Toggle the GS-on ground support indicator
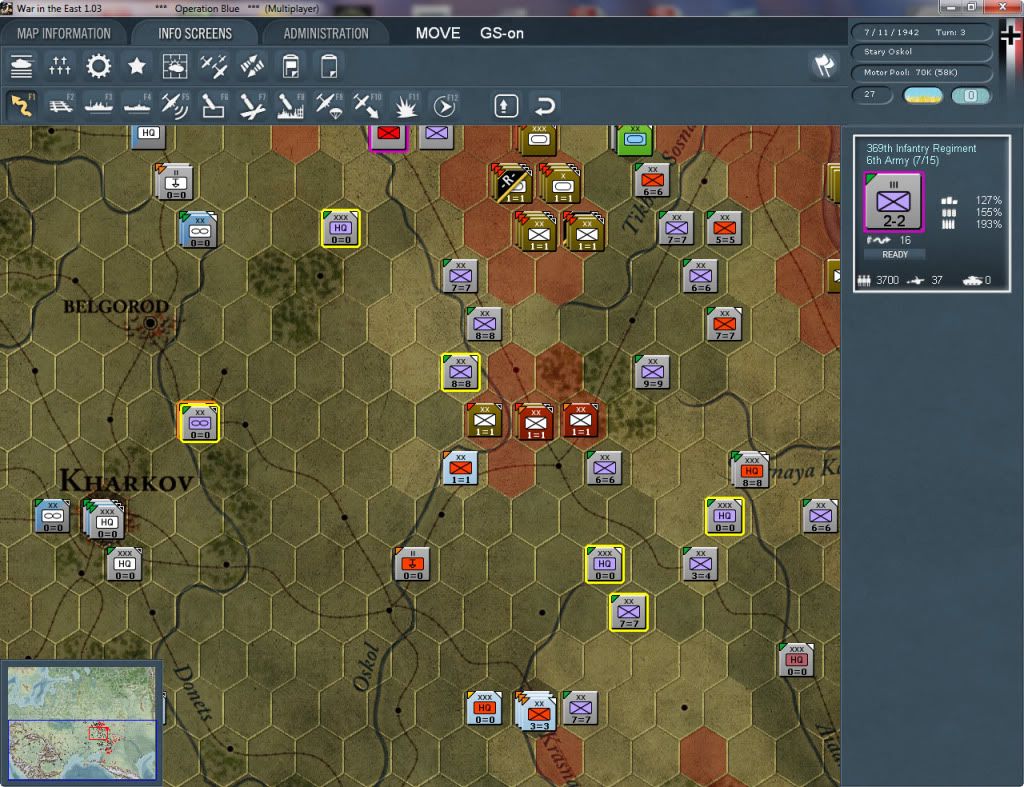The image size is (1024, 787). tap(502, 33)
